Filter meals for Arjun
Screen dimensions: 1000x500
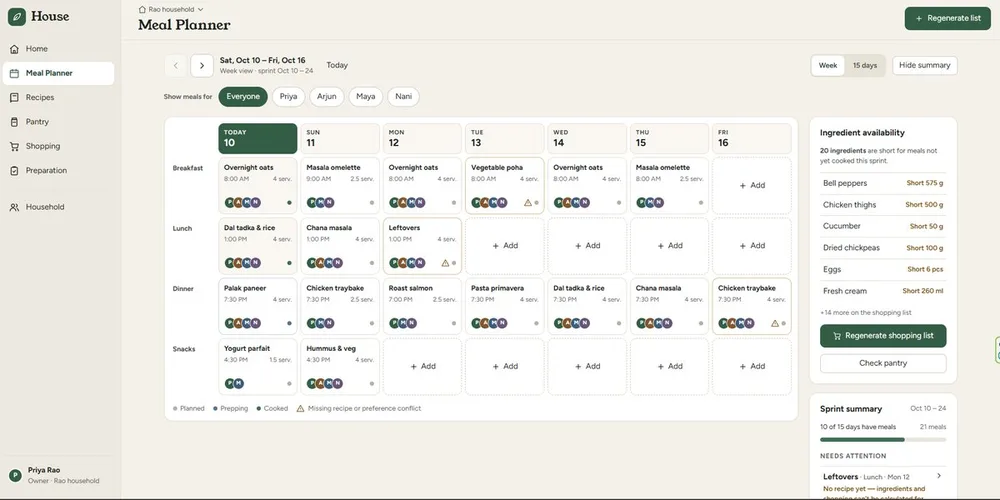(327, 97)
